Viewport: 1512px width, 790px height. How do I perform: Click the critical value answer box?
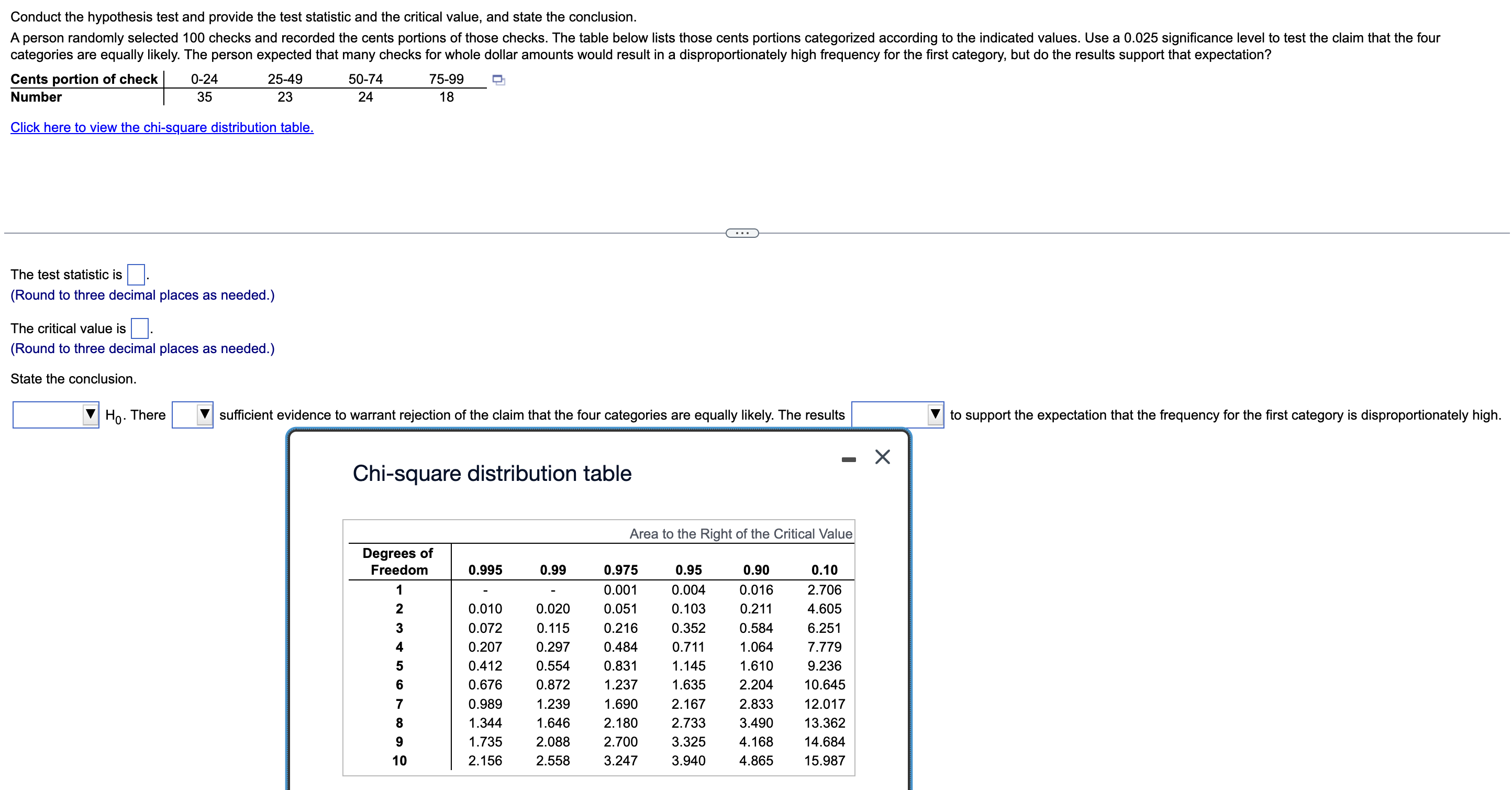point(139,328)
